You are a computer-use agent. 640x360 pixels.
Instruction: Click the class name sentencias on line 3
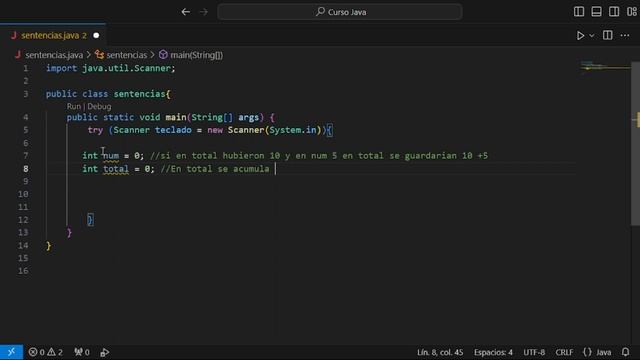[140, 94]
